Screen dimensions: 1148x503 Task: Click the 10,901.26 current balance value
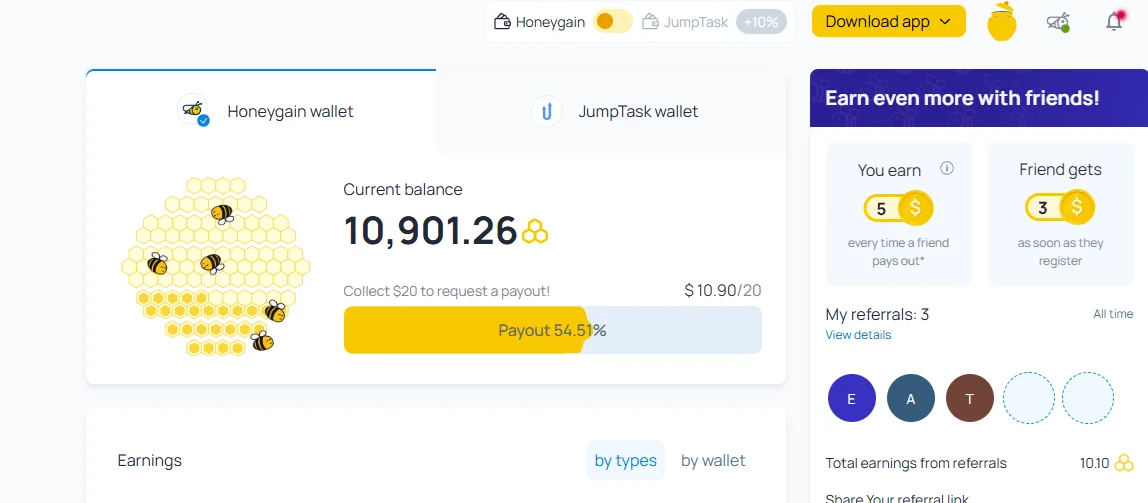click(x=430, y=231)
